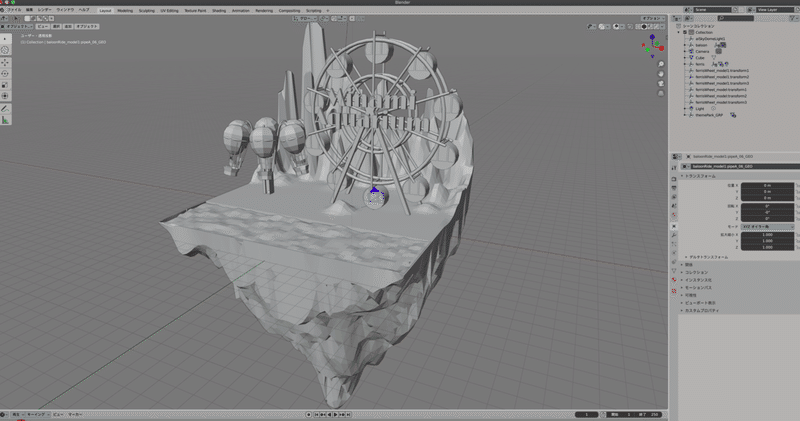Image resolution: width=800 pixels, height=421 pixels.
Task: Click location X value field
Action: click(767, 185)
